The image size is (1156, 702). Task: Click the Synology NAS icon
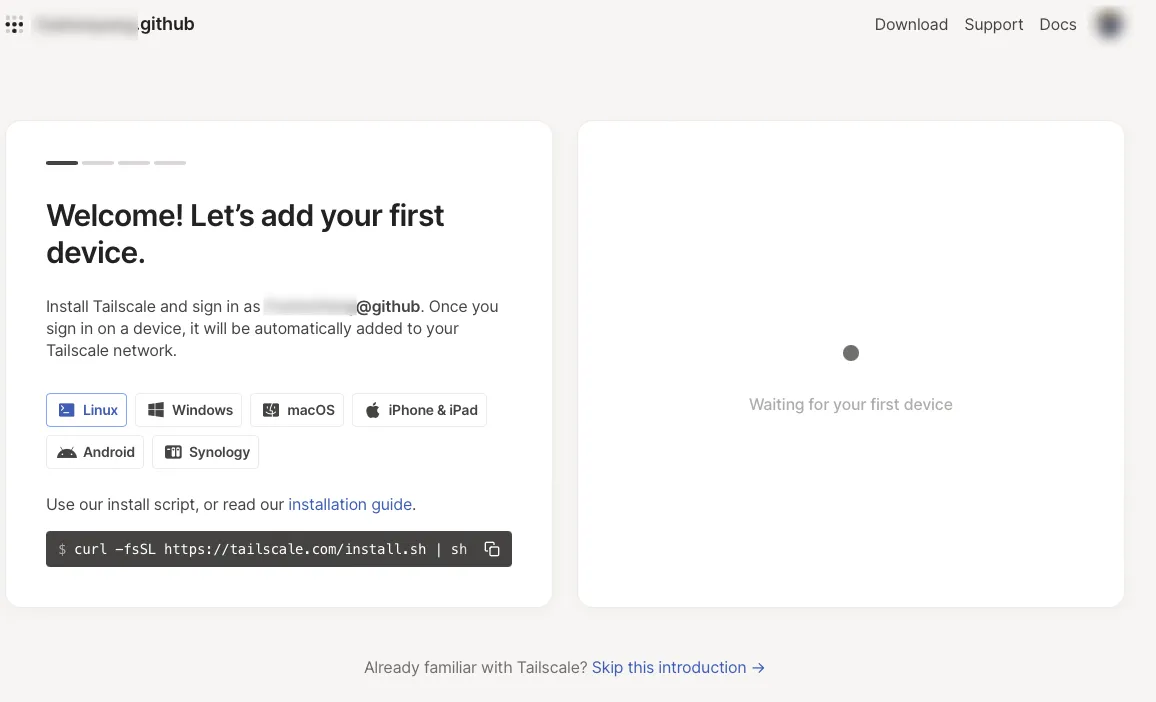(x=173, y=452)
